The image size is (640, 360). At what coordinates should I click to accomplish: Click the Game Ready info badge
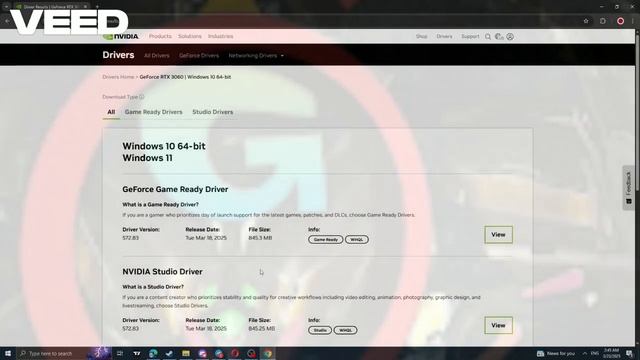click(325, 240)
